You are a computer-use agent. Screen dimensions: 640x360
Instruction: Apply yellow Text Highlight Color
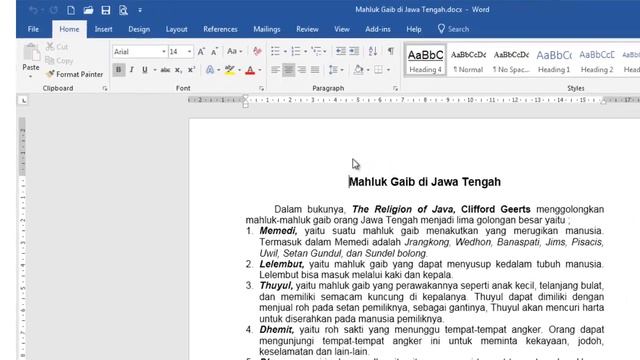click(230, 70)
